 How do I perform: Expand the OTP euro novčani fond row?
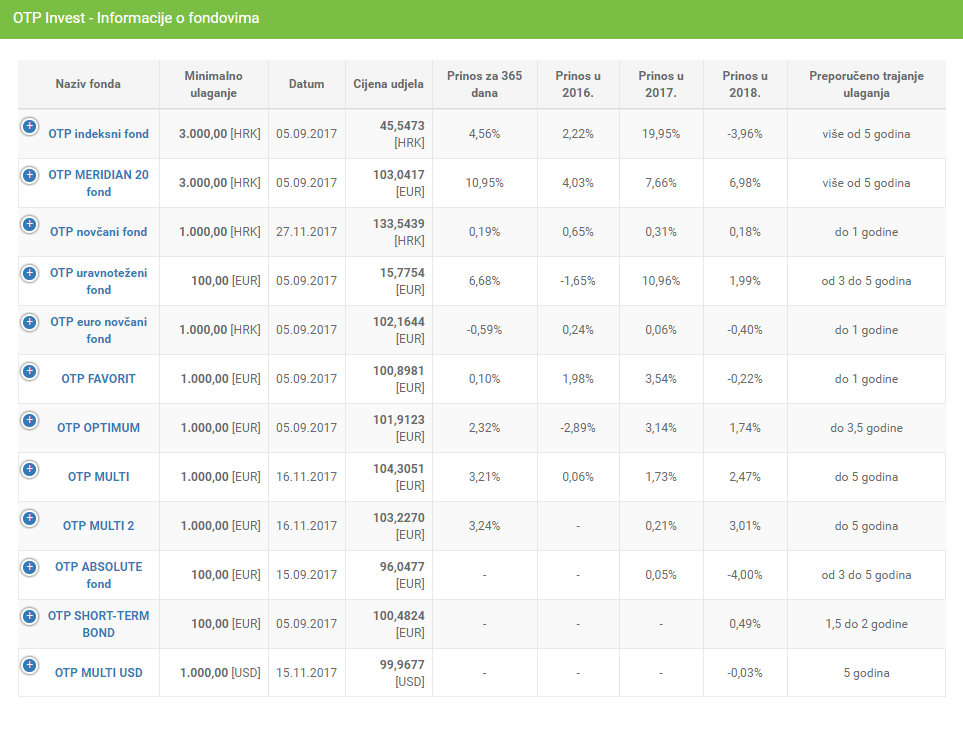point(29,322)
